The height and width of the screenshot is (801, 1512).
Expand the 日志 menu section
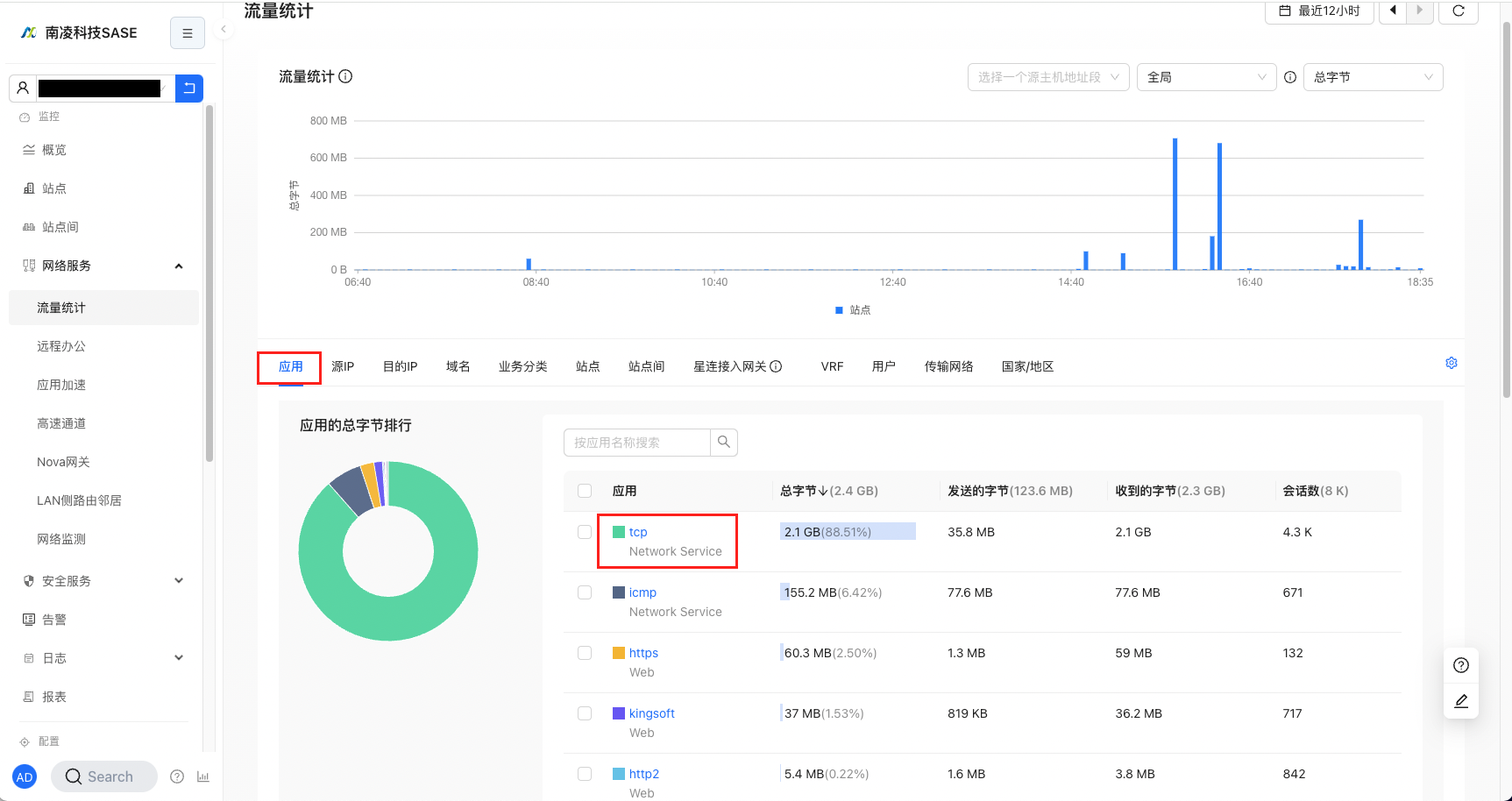(179, 658)
